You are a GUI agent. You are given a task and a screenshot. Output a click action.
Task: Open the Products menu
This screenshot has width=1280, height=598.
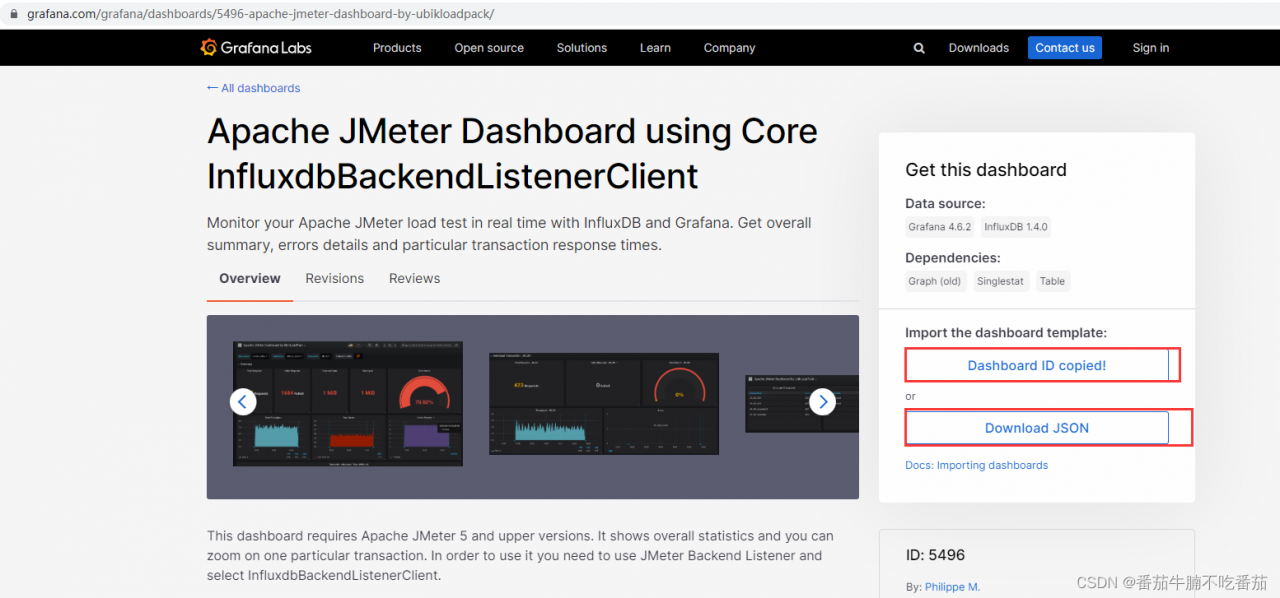click(x=397, y=48)
